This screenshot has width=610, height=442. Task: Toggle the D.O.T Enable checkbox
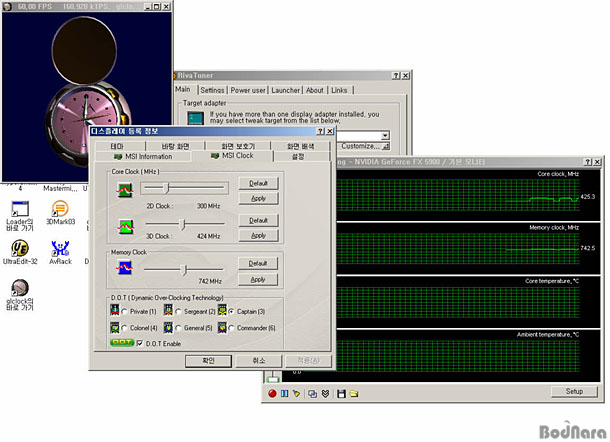pos(140,344)
